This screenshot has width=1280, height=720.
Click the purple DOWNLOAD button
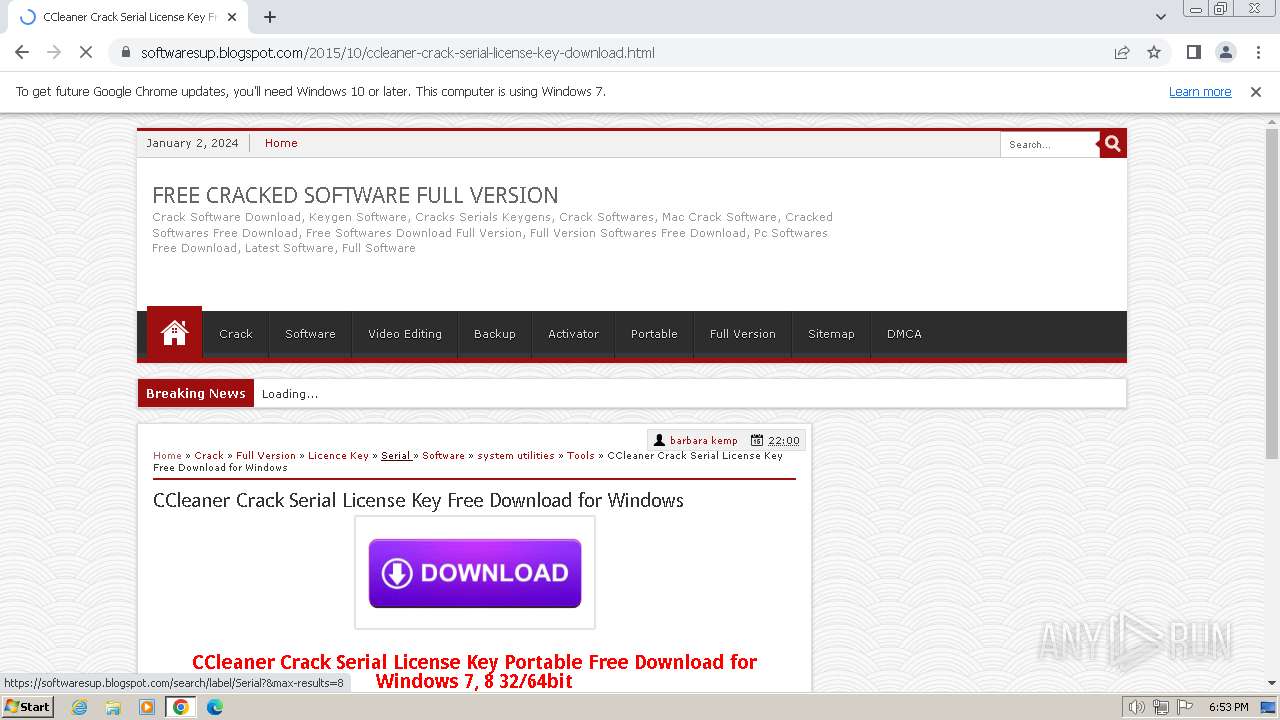pyautogui.click(x=475, y=573)
